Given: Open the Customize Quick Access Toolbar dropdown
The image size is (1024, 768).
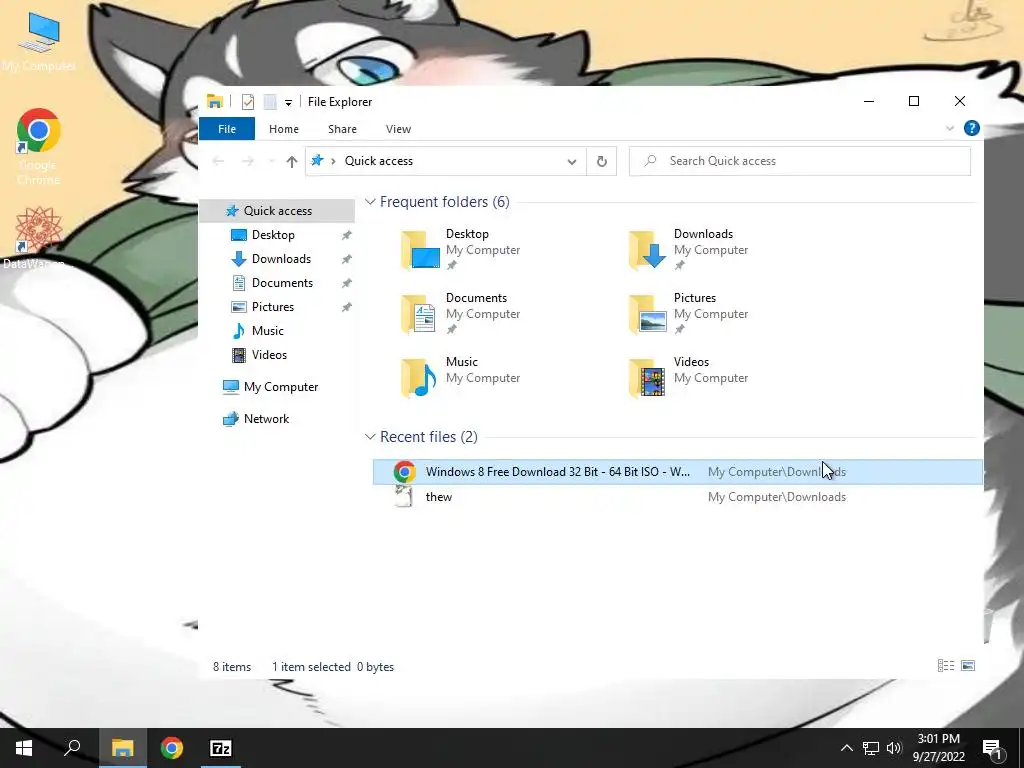Looking at the screenshot, I should pos(288,103).
